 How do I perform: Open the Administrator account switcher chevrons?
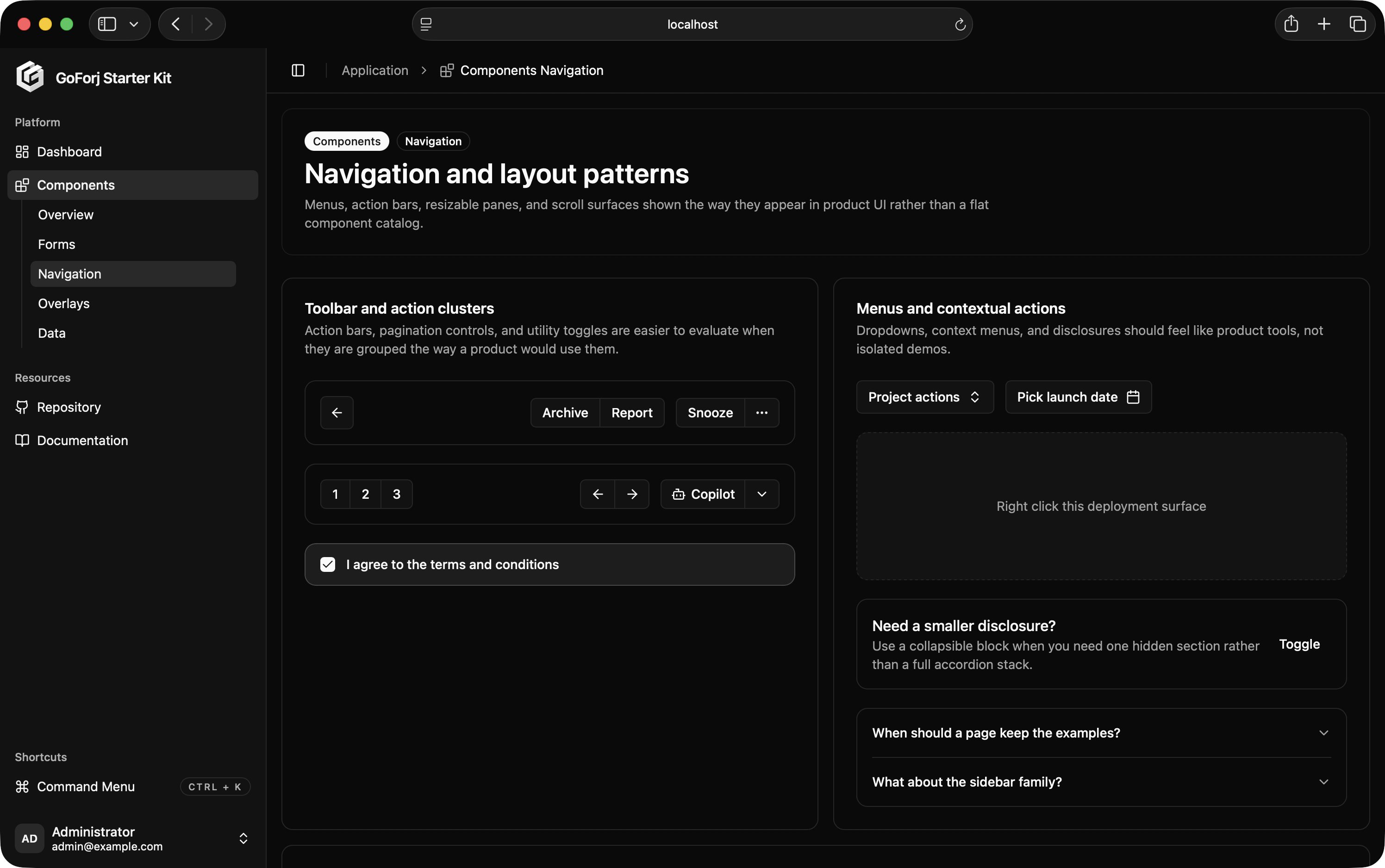243,839
